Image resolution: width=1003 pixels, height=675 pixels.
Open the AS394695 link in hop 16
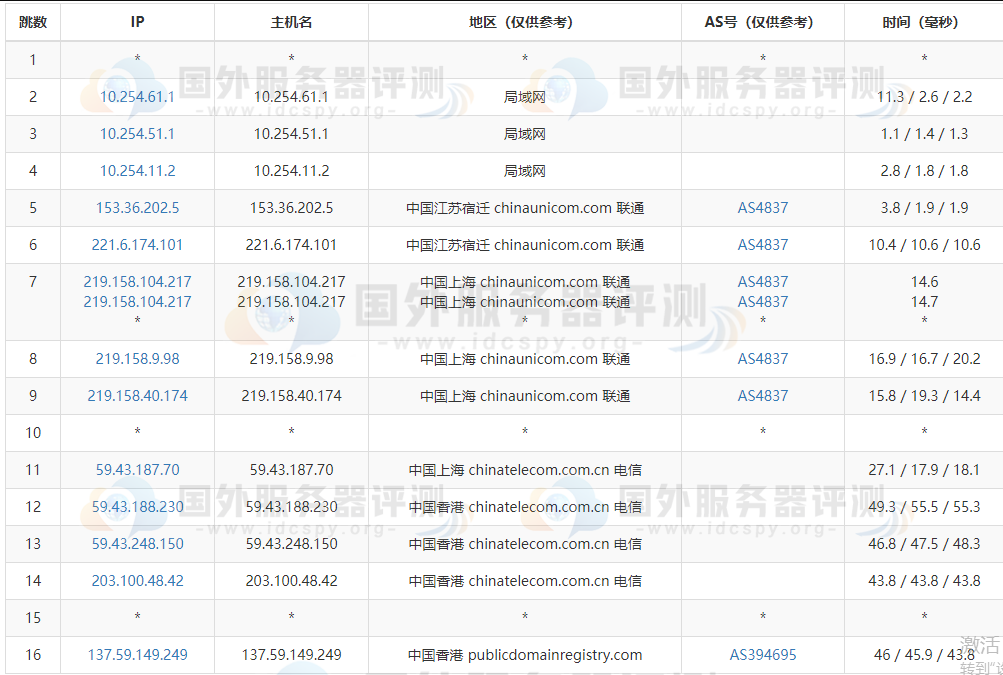[x=763, y=655]
